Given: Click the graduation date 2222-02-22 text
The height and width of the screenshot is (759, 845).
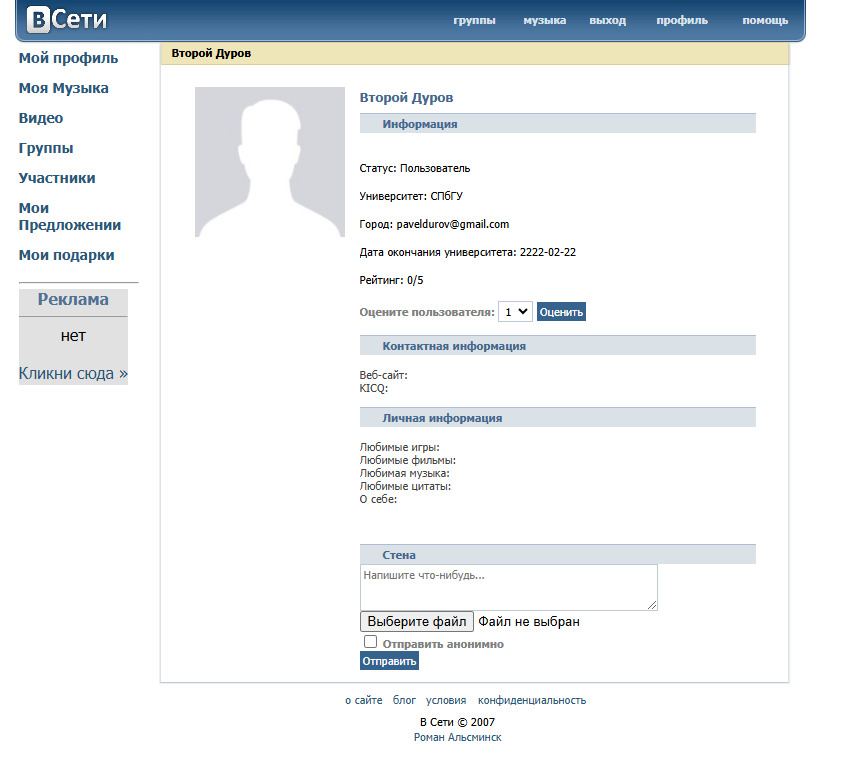Looking at the screenshot, I should pos(548,252).
